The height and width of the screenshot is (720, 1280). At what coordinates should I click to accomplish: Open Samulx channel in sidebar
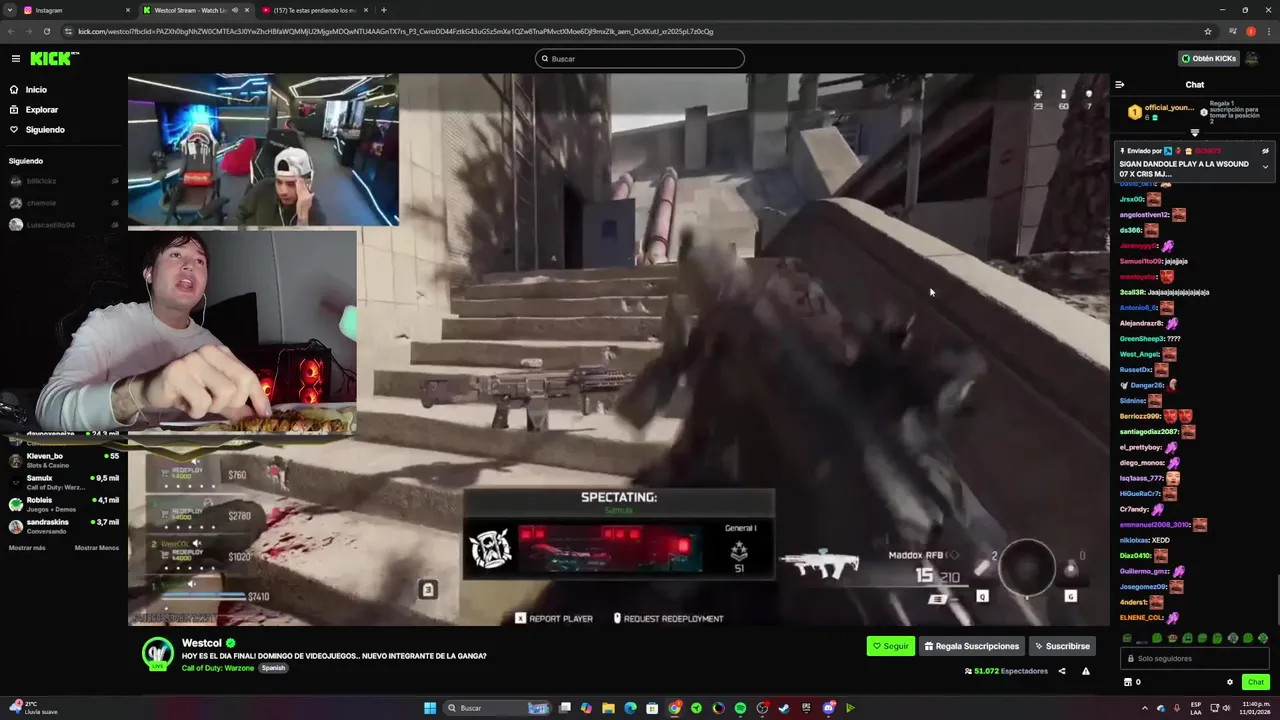click(x=63, y=483)
